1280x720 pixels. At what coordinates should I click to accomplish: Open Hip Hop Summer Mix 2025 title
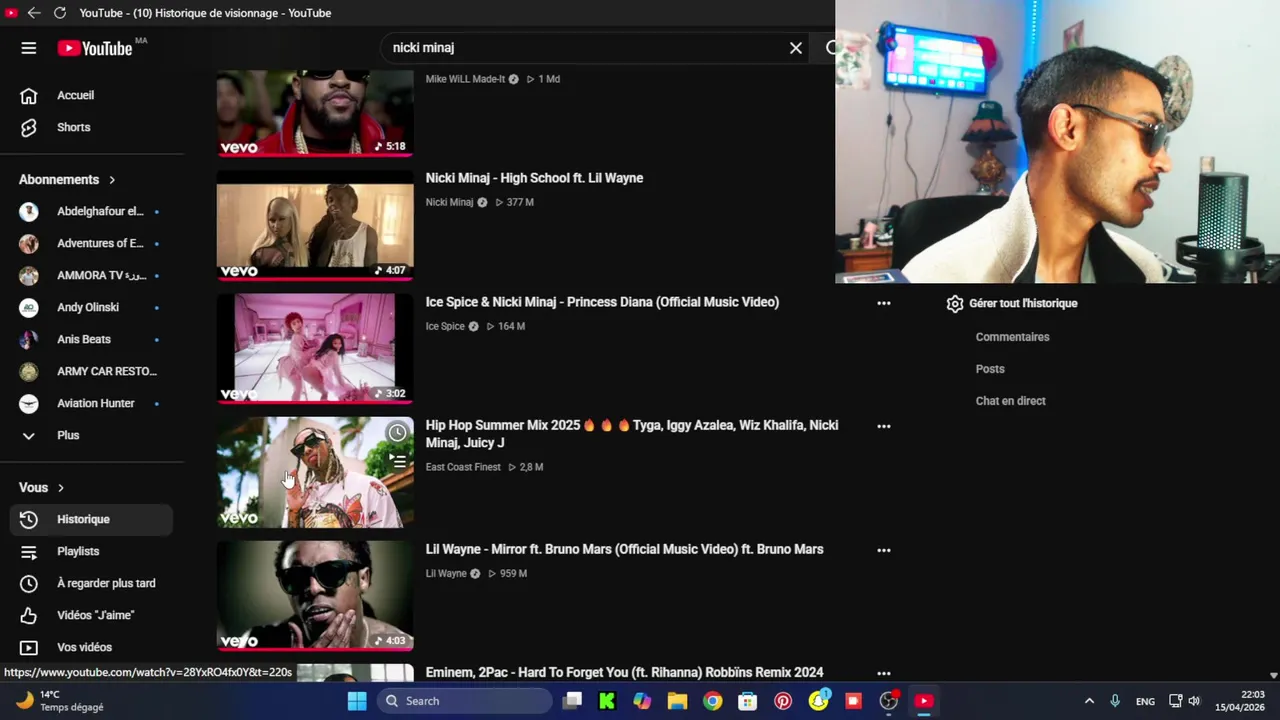(x=632, y=434)
